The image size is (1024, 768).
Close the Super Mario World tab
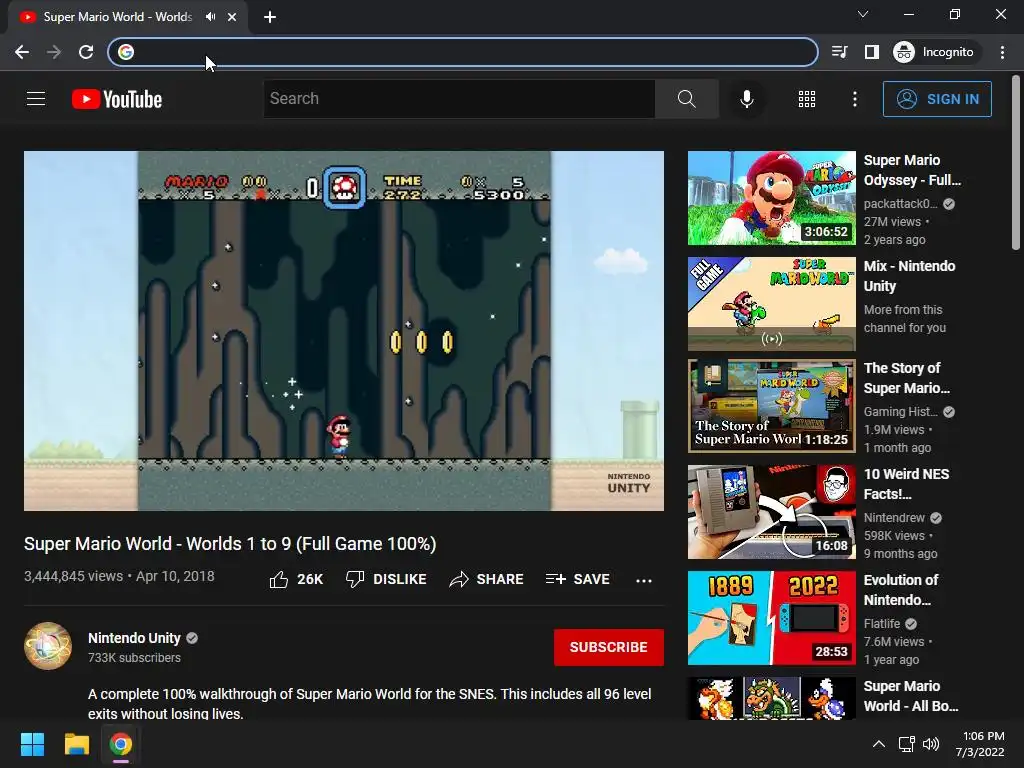click(232, 17)
